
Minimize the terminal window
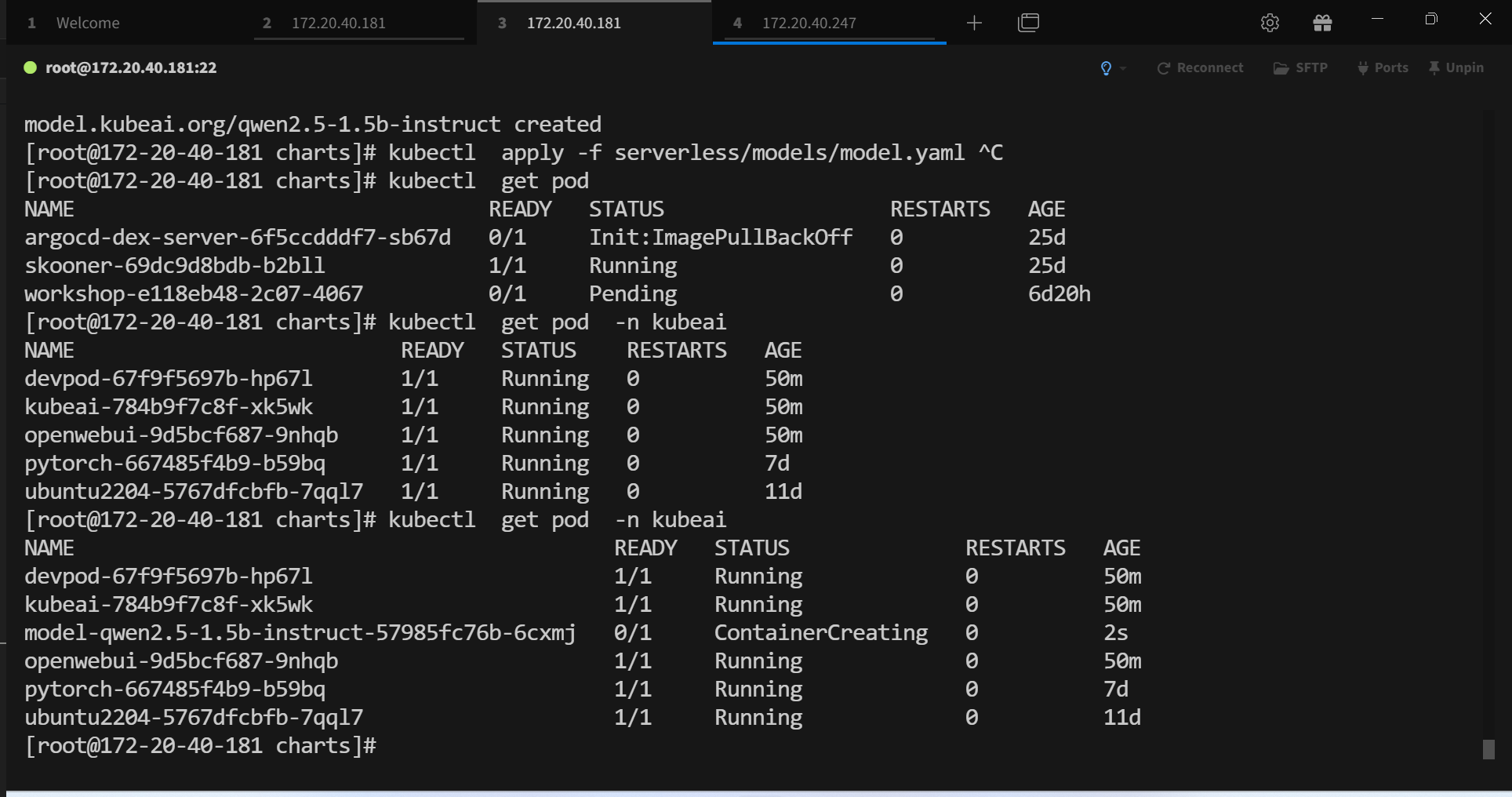[1377, 19]
